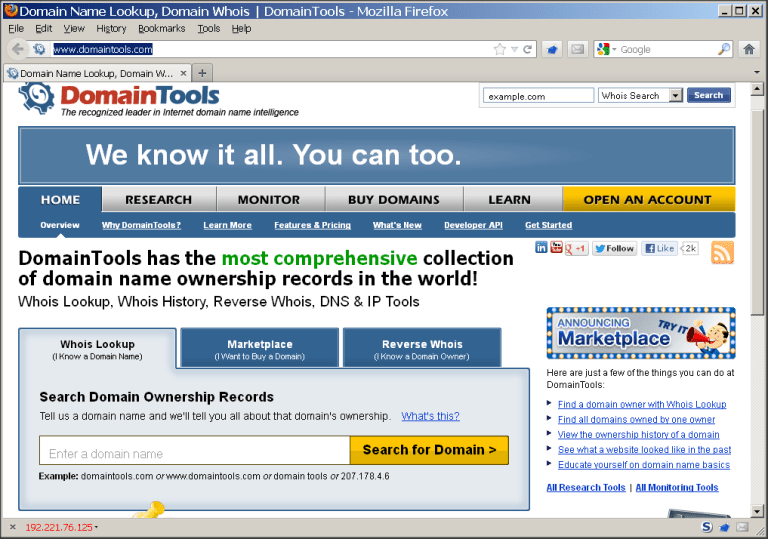The height and width of the screenshot is (539, 768).
Task: Click the Twitter Follow button
Action: [615, 248]
